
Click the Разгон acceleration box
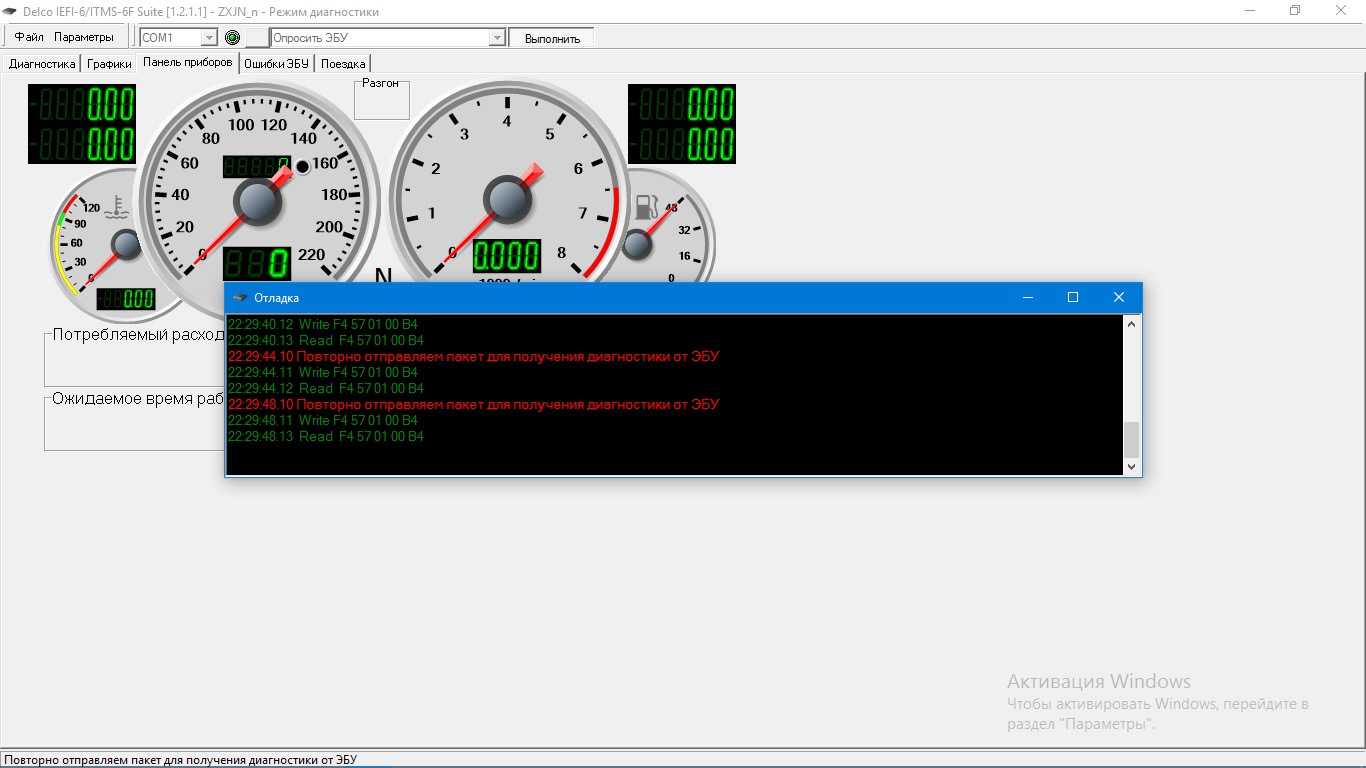pos(381,100)
